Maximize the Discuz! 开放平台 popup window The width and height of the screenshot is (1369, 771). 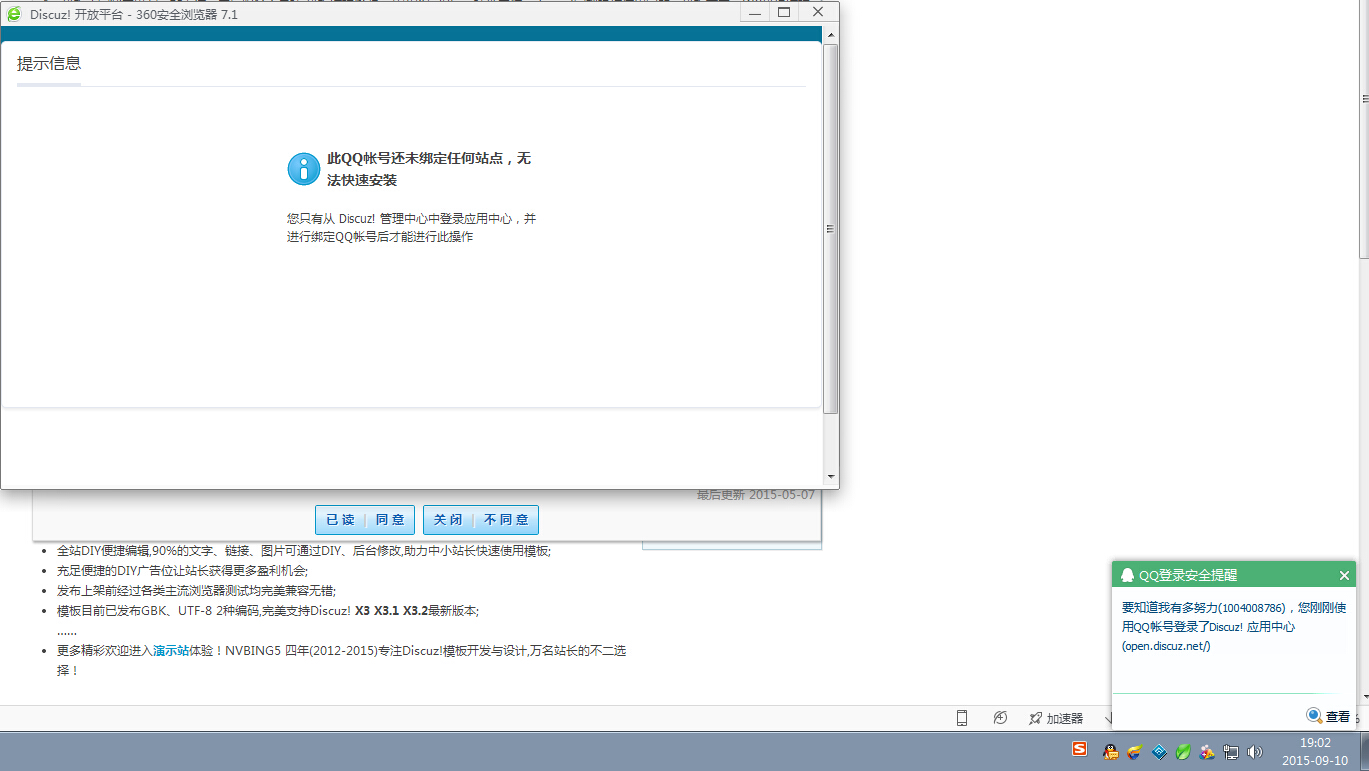click(784, 12)
